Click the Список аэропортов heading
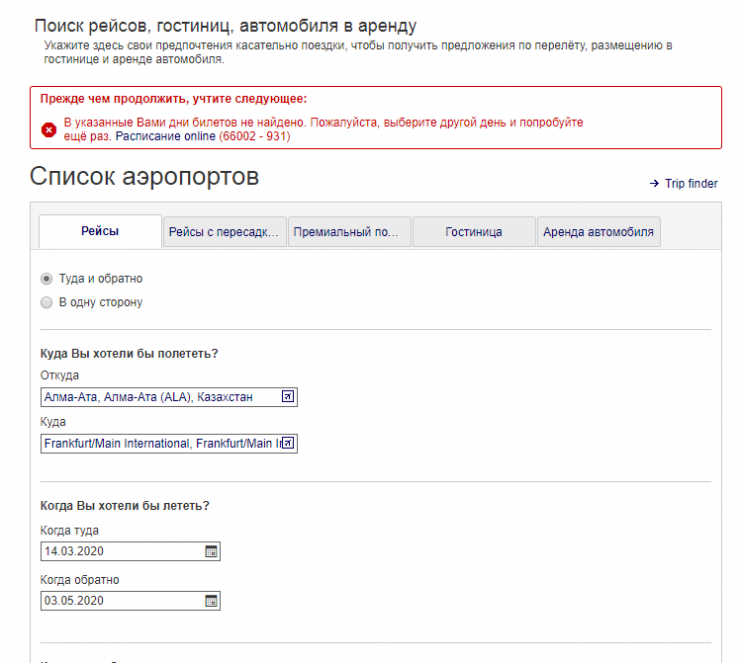The height and width of the screenshot is (663, 740). tap(144, 177)
